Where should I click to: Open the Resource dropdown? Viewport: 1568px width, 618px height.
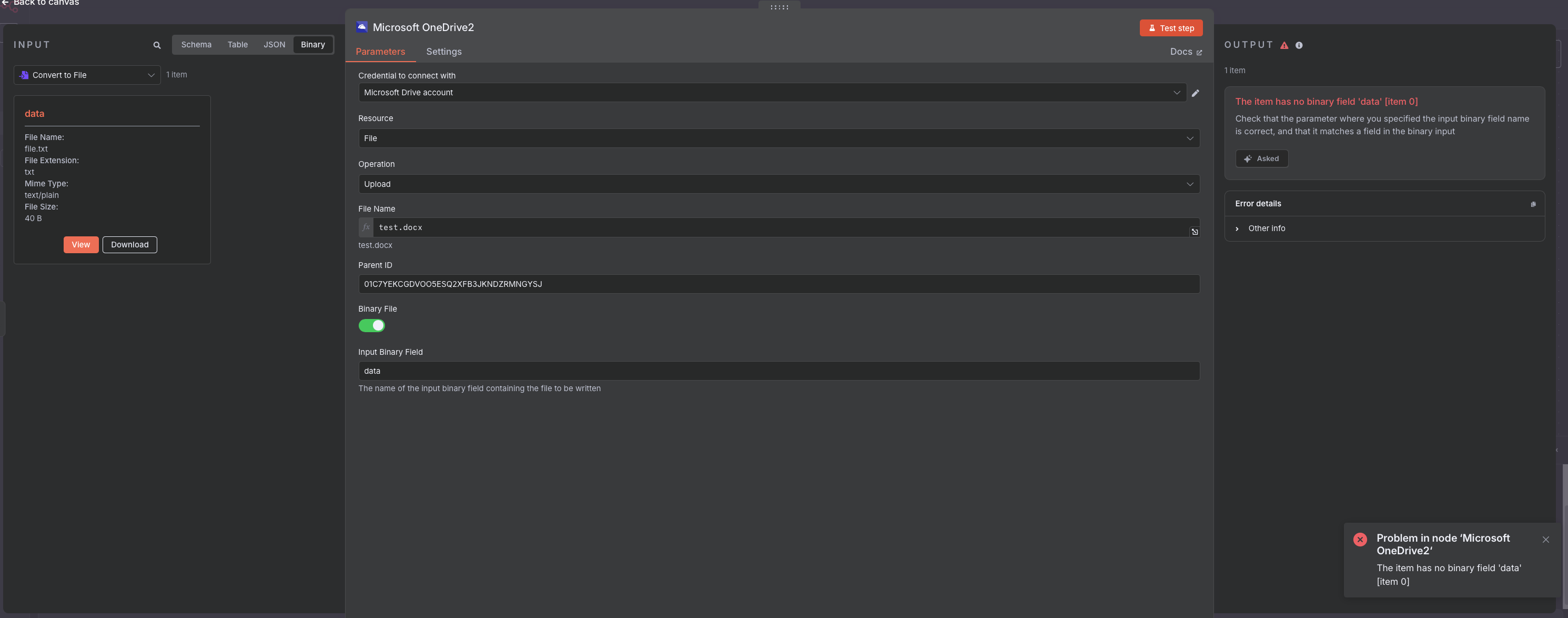778,138
